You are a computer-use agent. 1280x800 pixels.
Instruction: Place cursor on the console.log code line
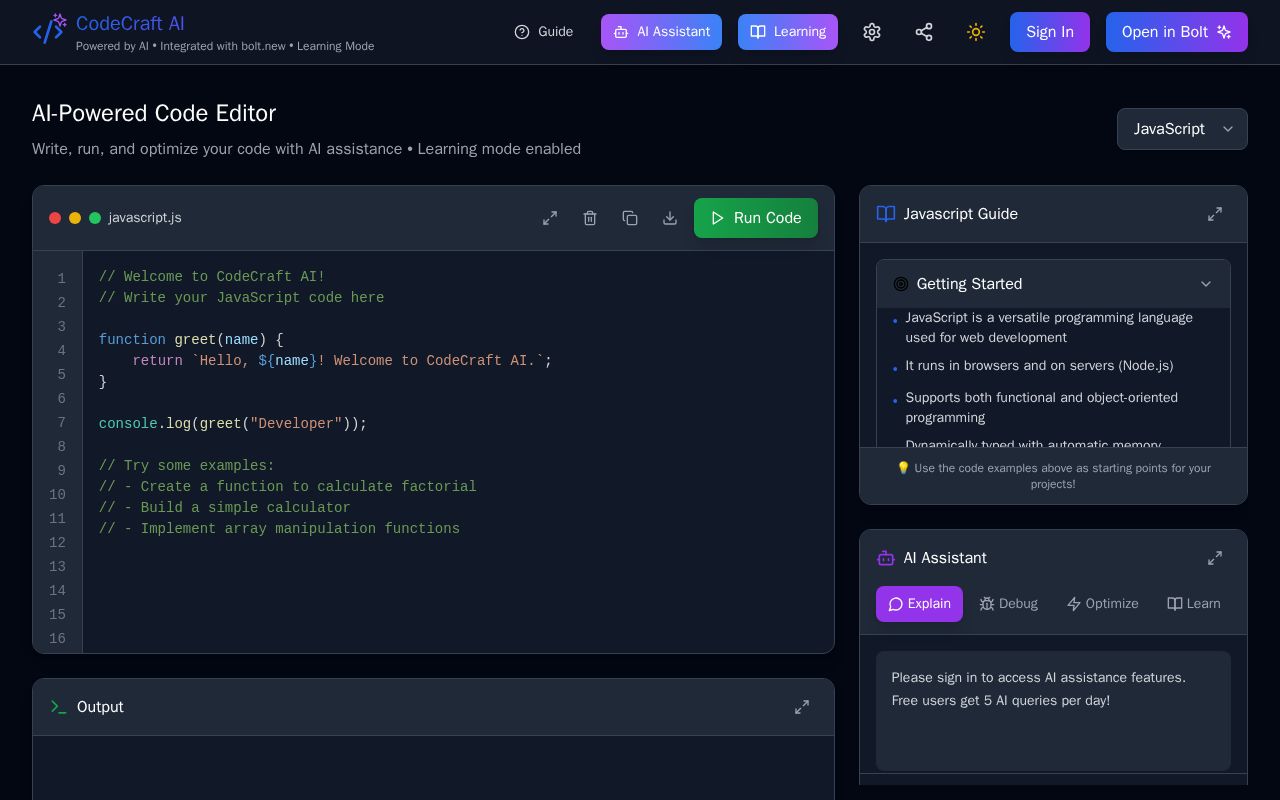click(x=233, y=424)
